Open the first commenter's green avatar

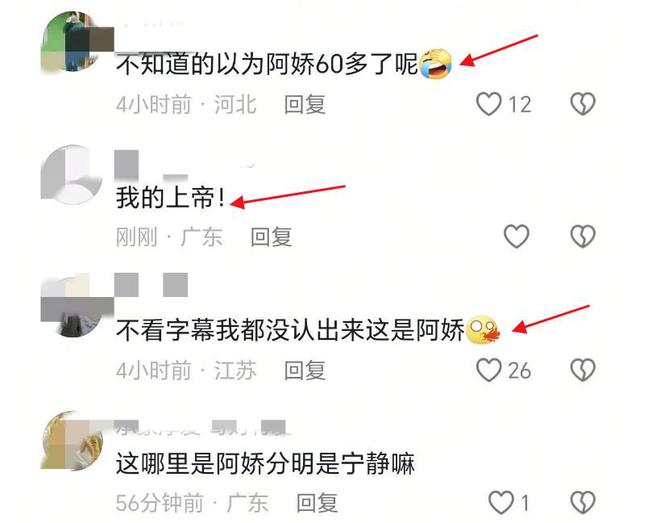click(x=72, y=41)
